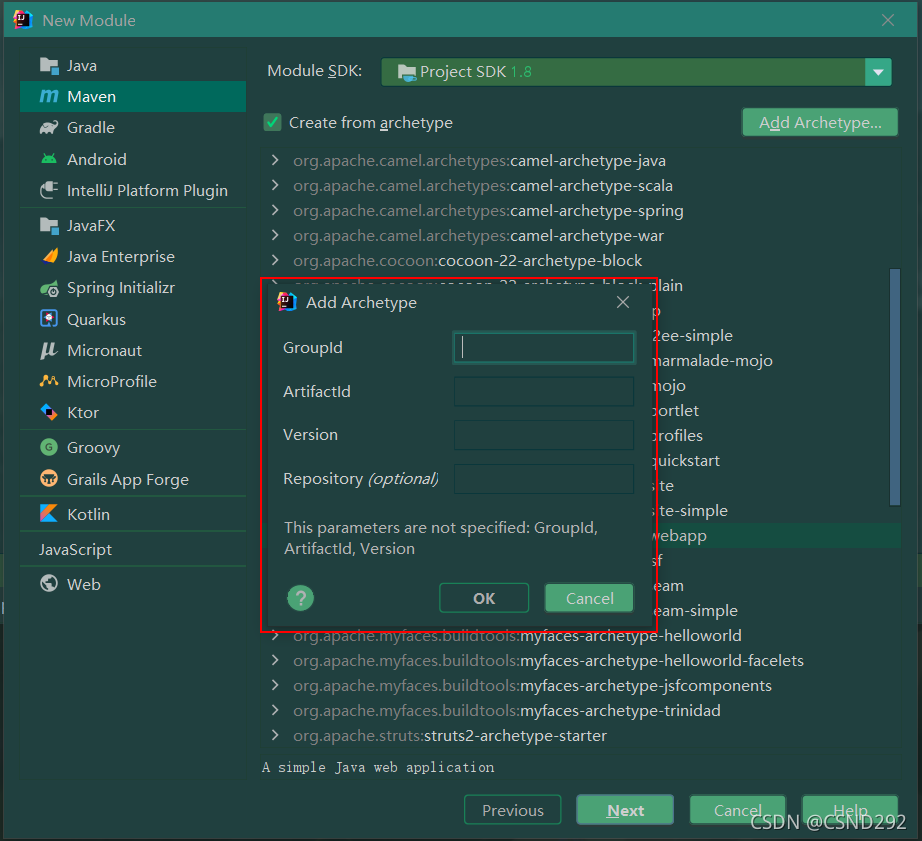The image size is (922, 841).
Task: Click the Maven 'm' icon
Action: pyautogui.click(x=49, y=96)
